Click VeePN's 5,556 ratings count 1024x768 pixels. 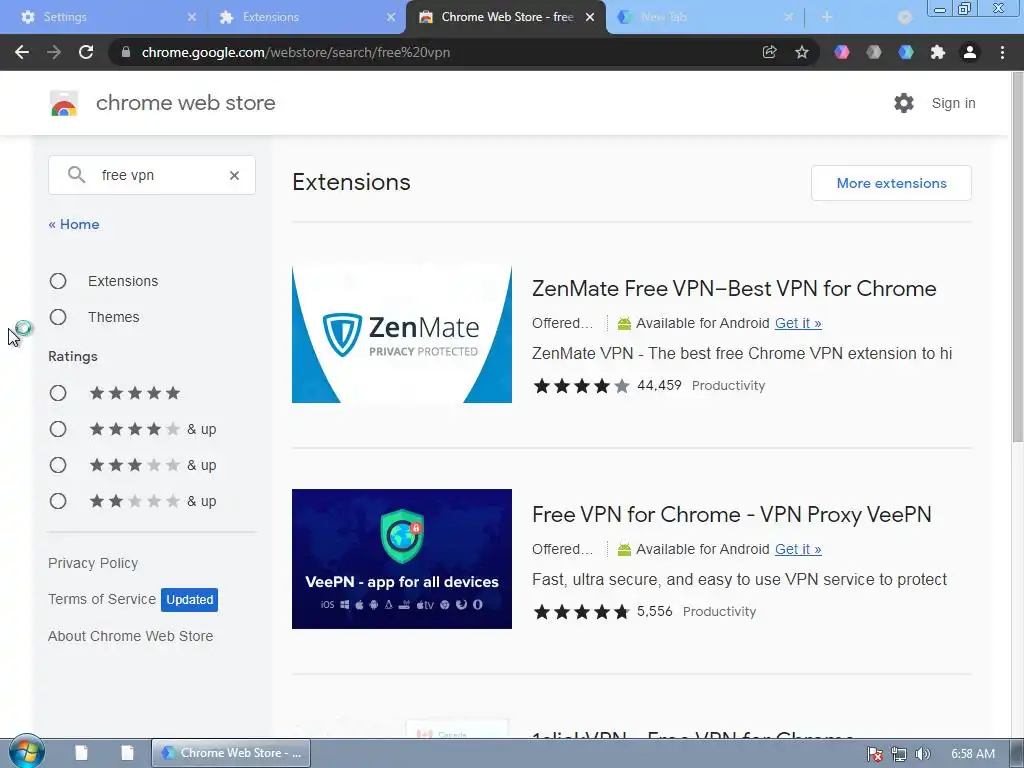(x=654, y=611)
